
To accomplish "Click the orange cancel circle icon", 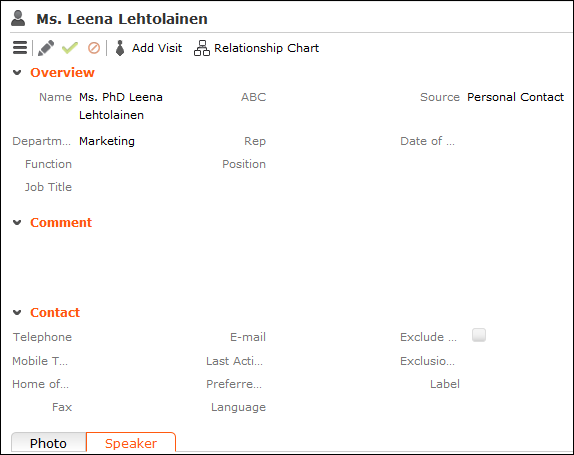I will click(94, 48).
